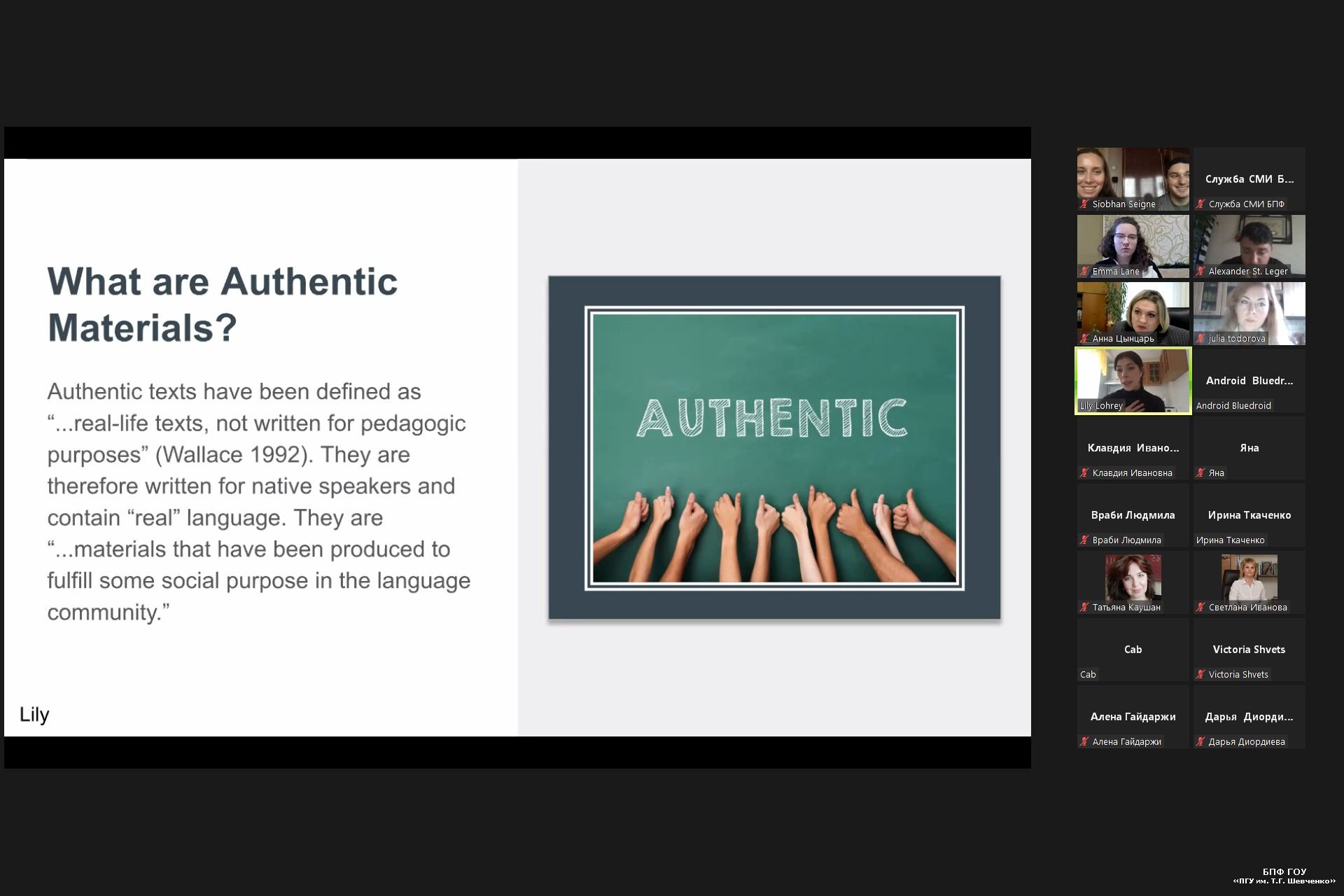Click muted mic icon beside Алена Гайдаржи

(1084, 742)
